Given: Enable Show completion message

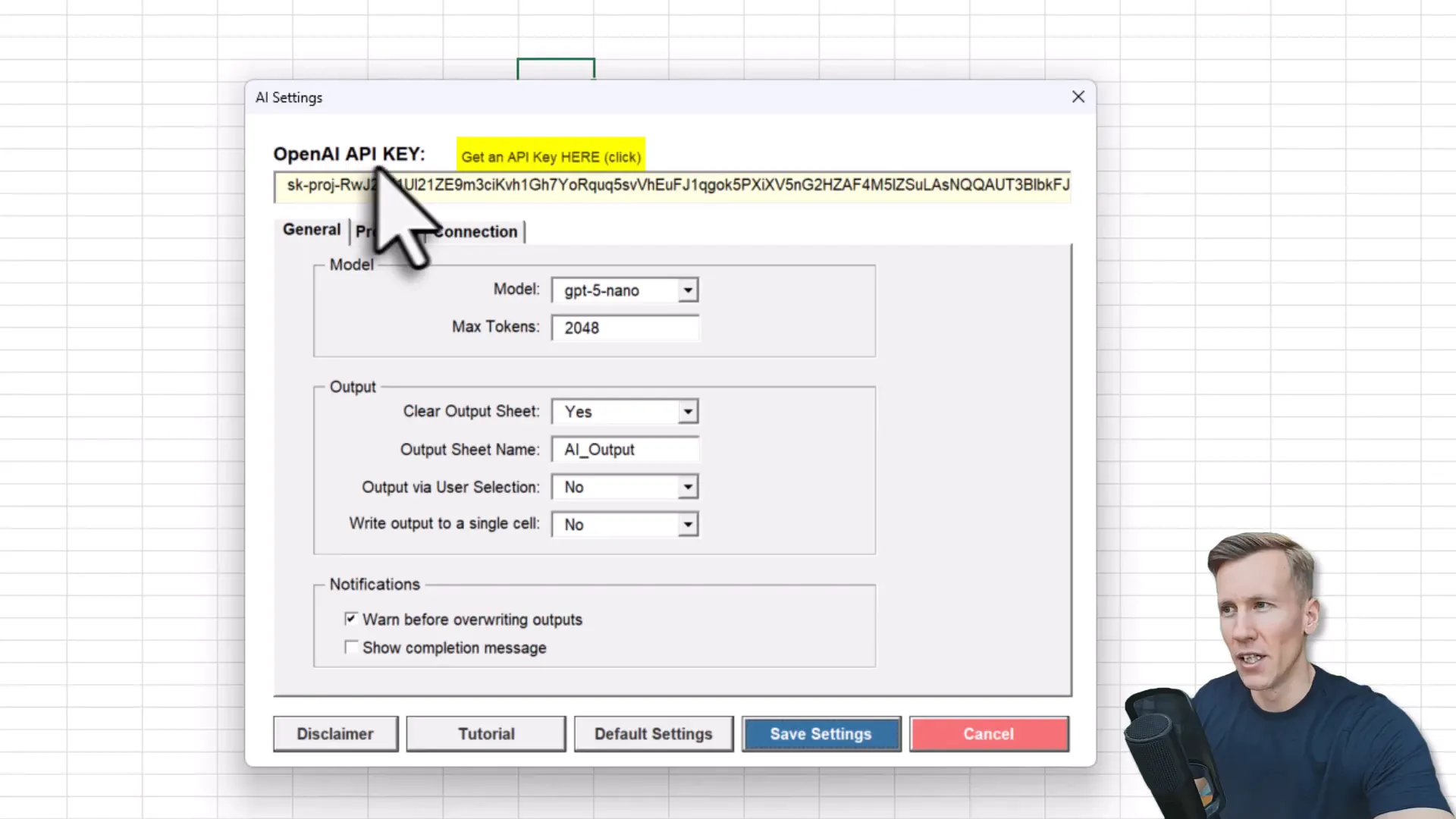Looking at the screenshot, I should (x=351, y=647).
